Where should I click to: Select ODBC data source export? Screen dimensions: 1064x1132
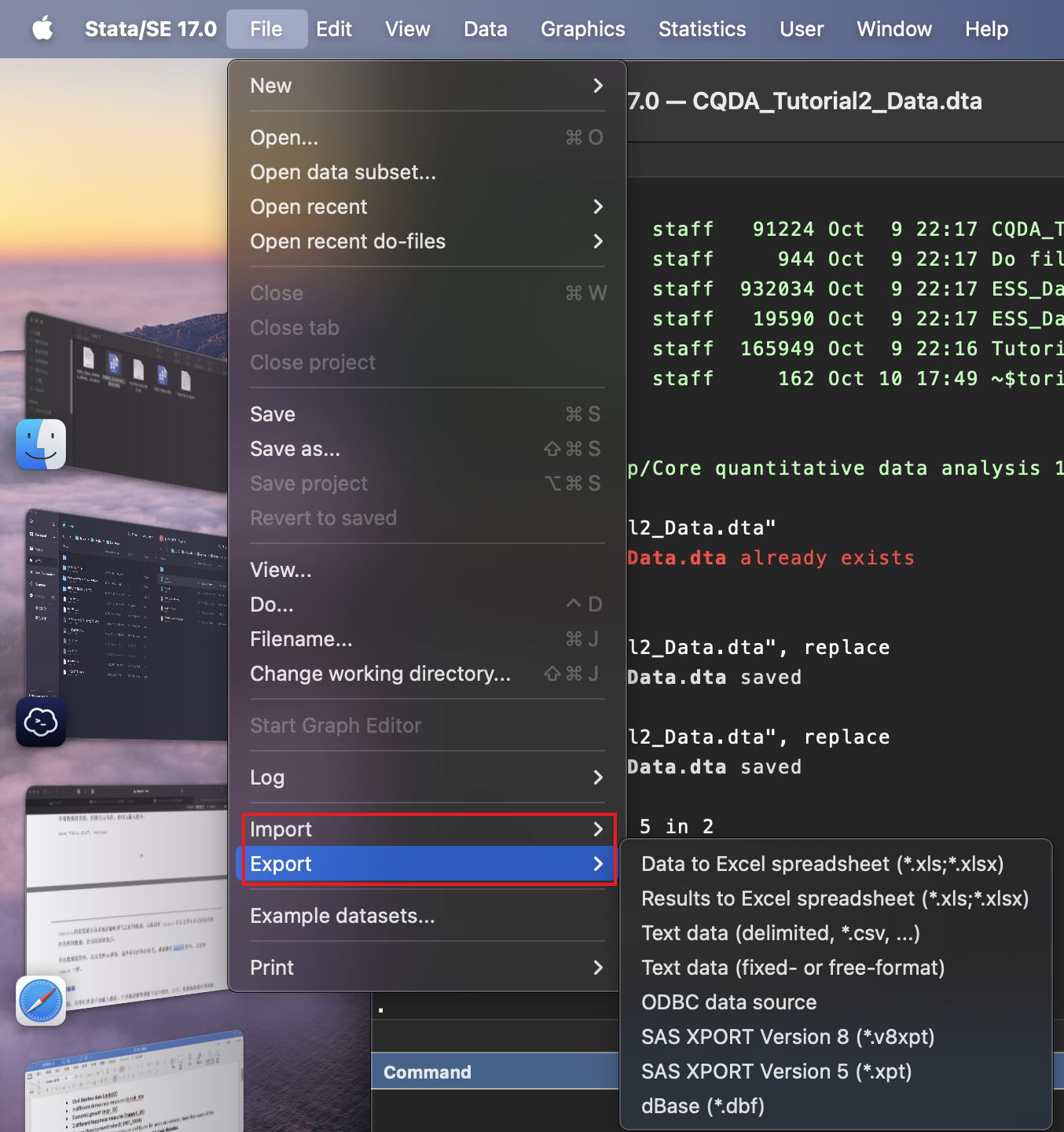[836, 1002]
